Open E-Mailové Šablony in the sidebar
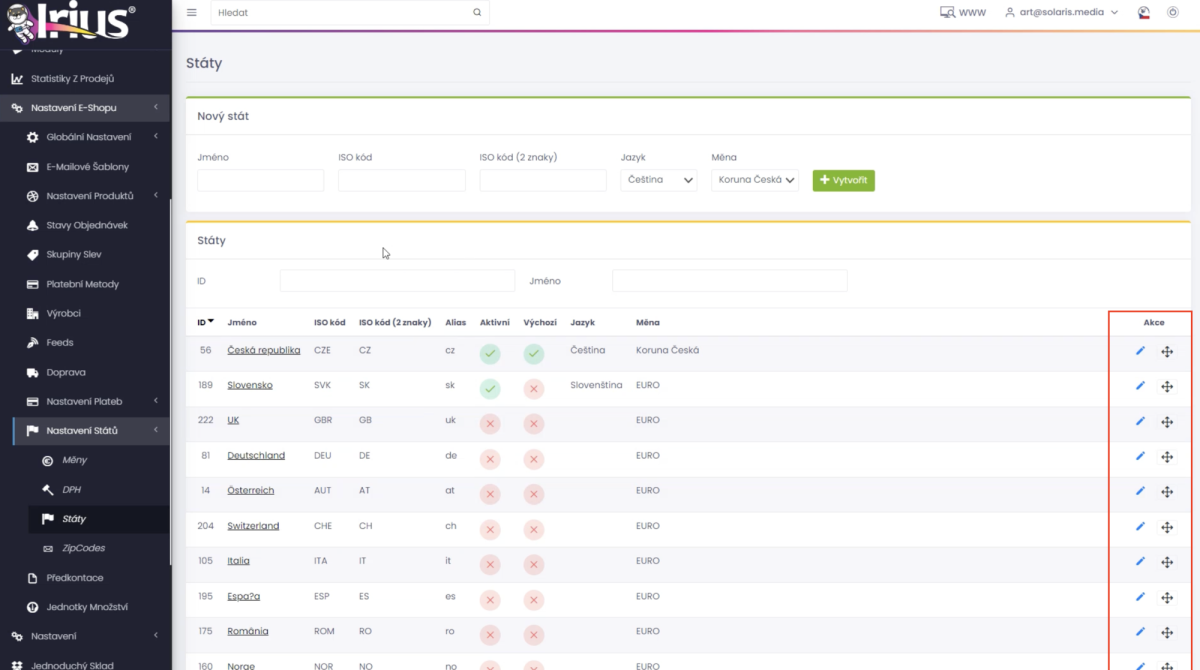The image size is (1200, 670). coord(87,167)
